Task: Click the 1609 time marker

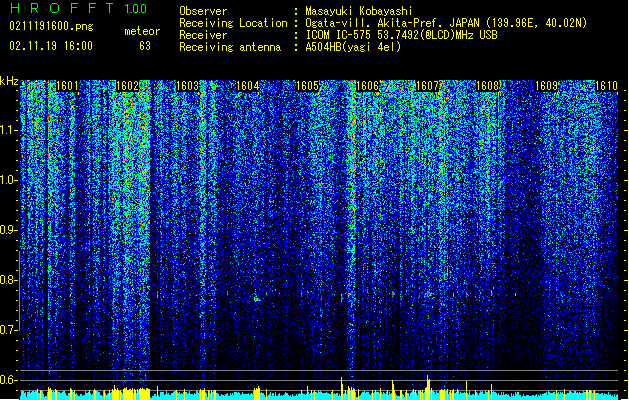Action: pos(547,86)
